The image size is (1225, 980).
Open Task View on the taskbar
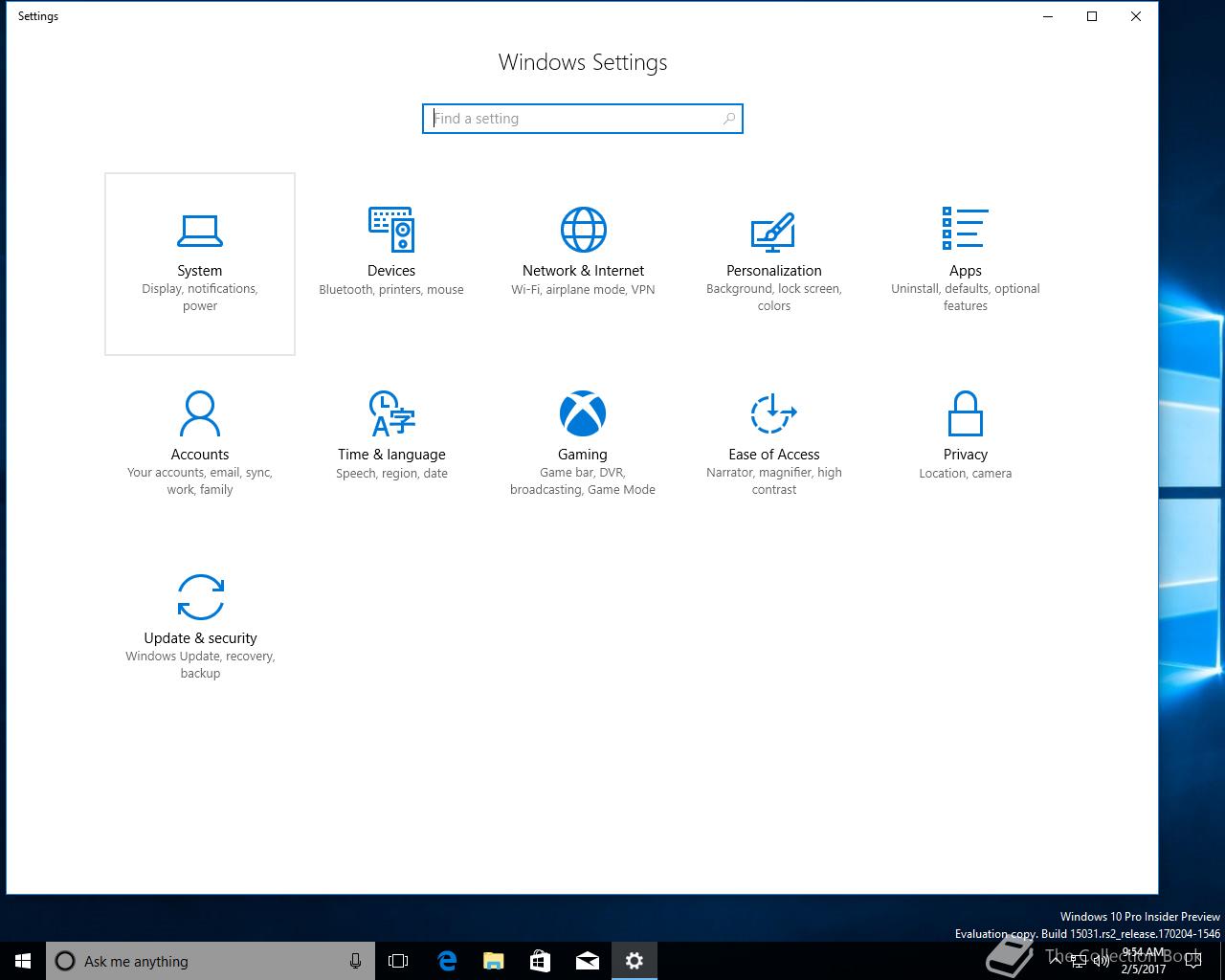398,961
